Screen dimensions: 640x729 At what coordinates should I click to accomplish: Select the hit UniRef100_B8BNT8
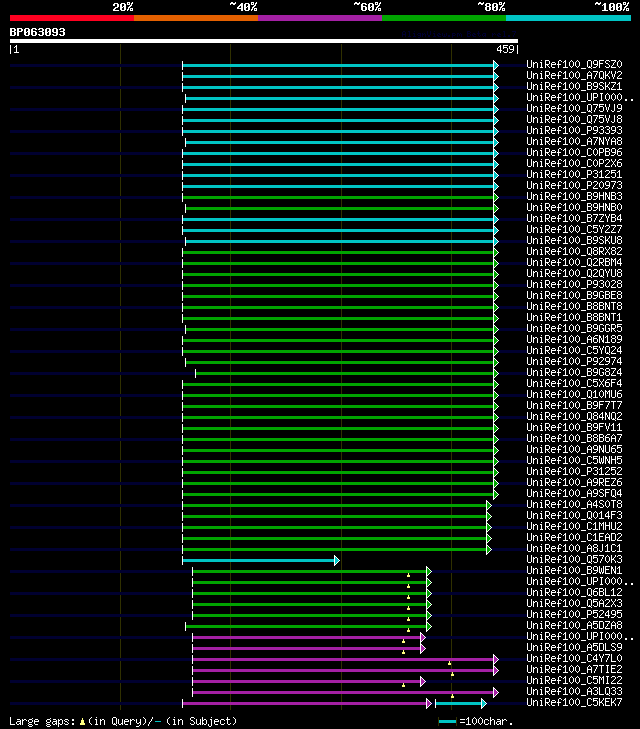tap(574, 306)
